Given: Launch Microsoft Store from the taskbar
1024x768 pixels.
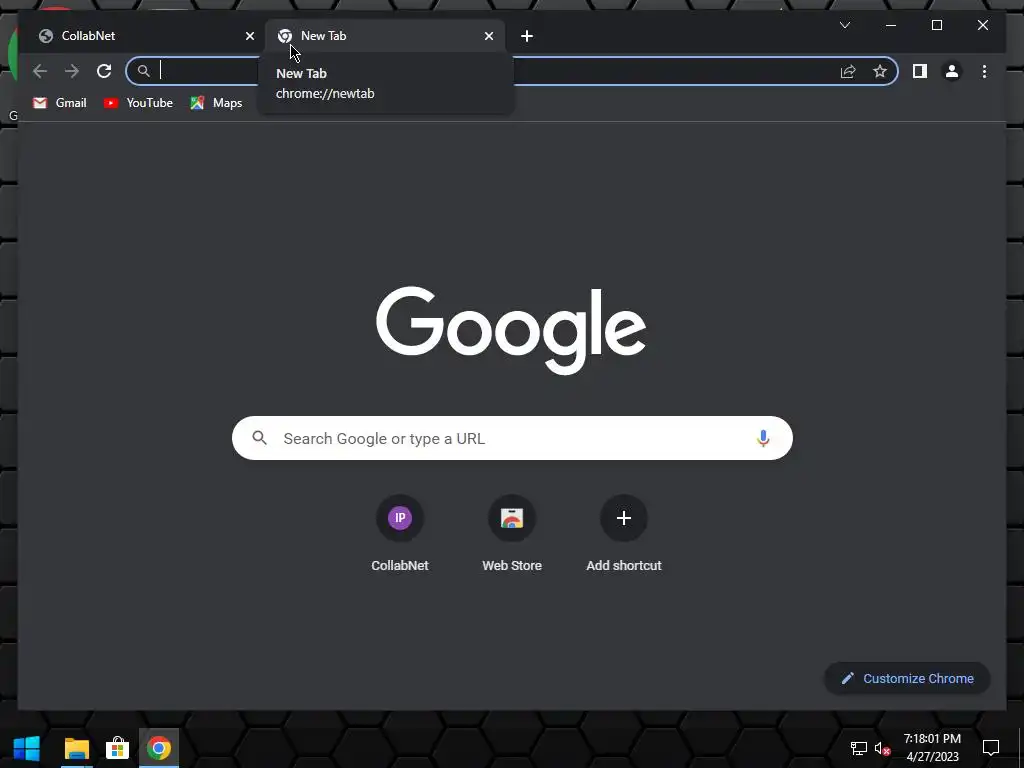Looking at the screenshot, I should point(118,748).
